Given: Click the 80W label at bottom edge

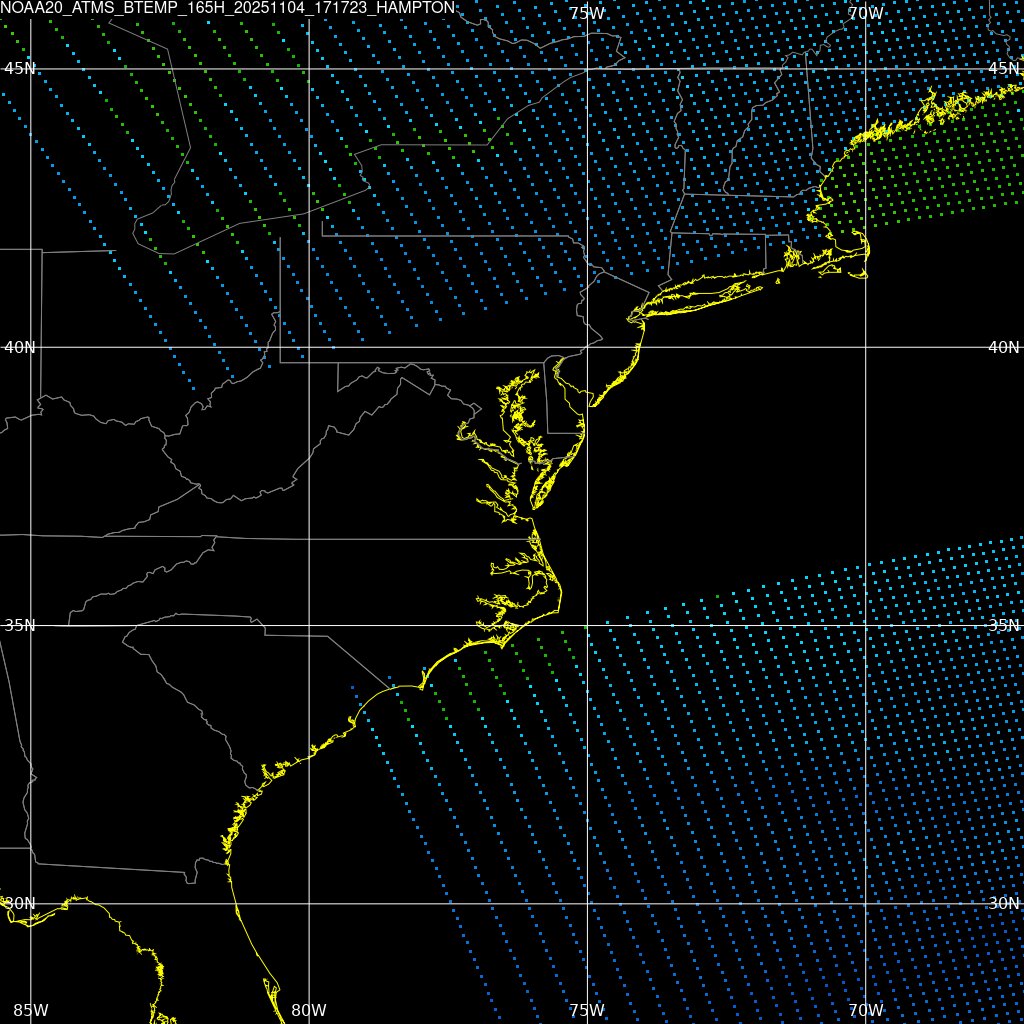Looking at the screenshot, I should [308, 1010].
